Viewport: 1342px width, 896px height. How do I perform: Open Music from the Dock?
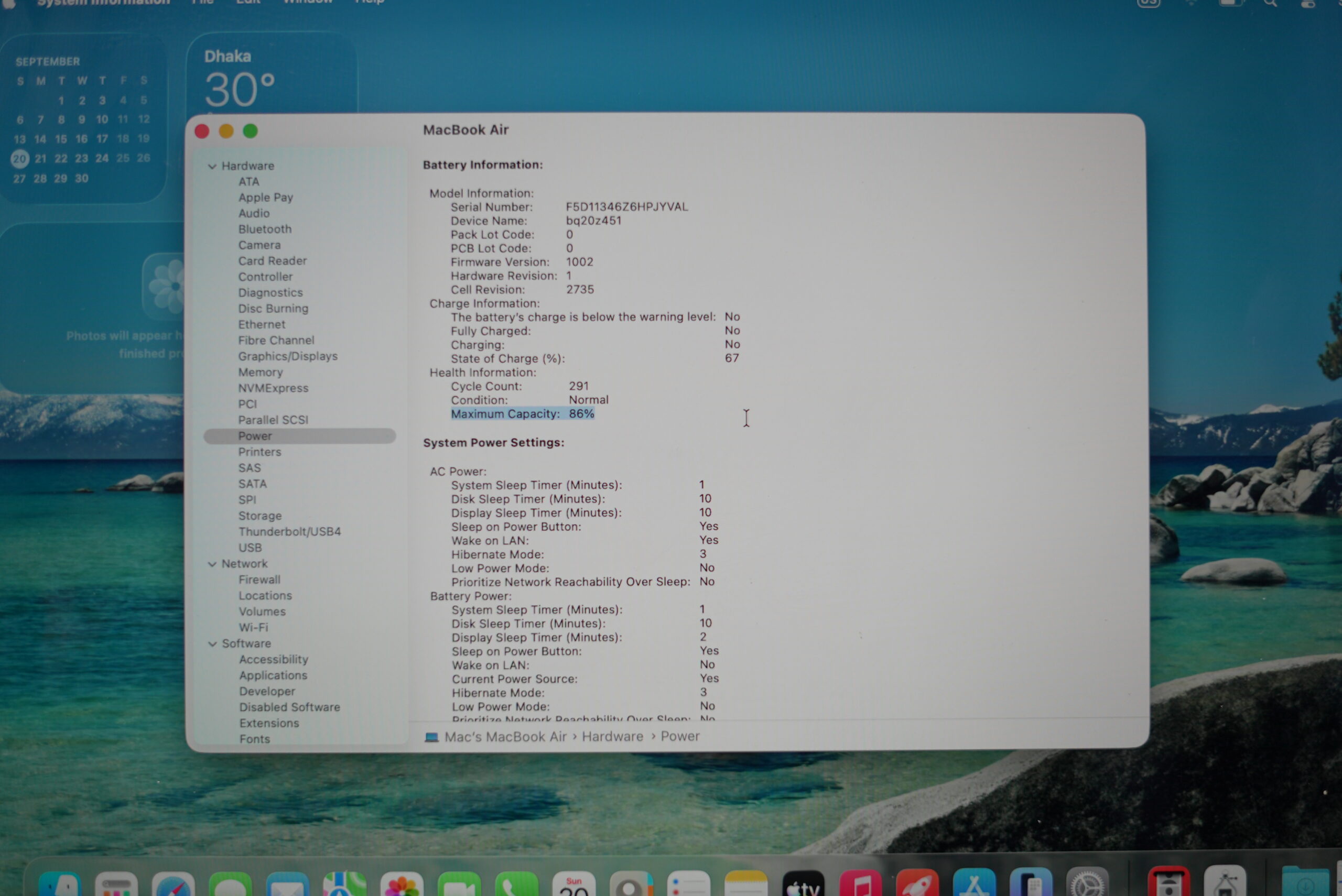coord(860,884)
